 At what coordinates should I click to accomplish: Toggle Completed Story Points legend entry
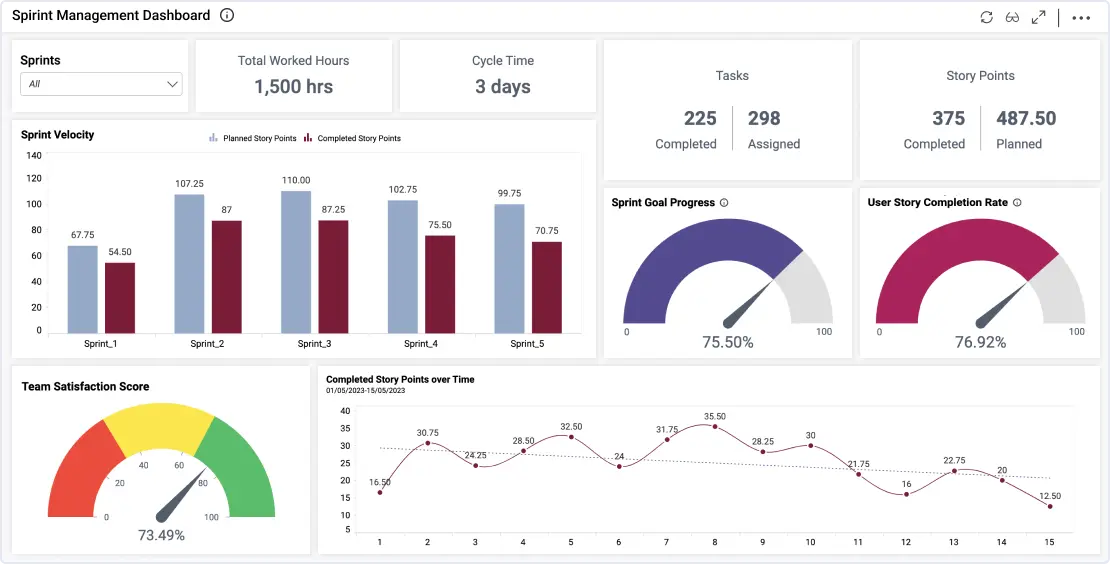click(352, 138)
